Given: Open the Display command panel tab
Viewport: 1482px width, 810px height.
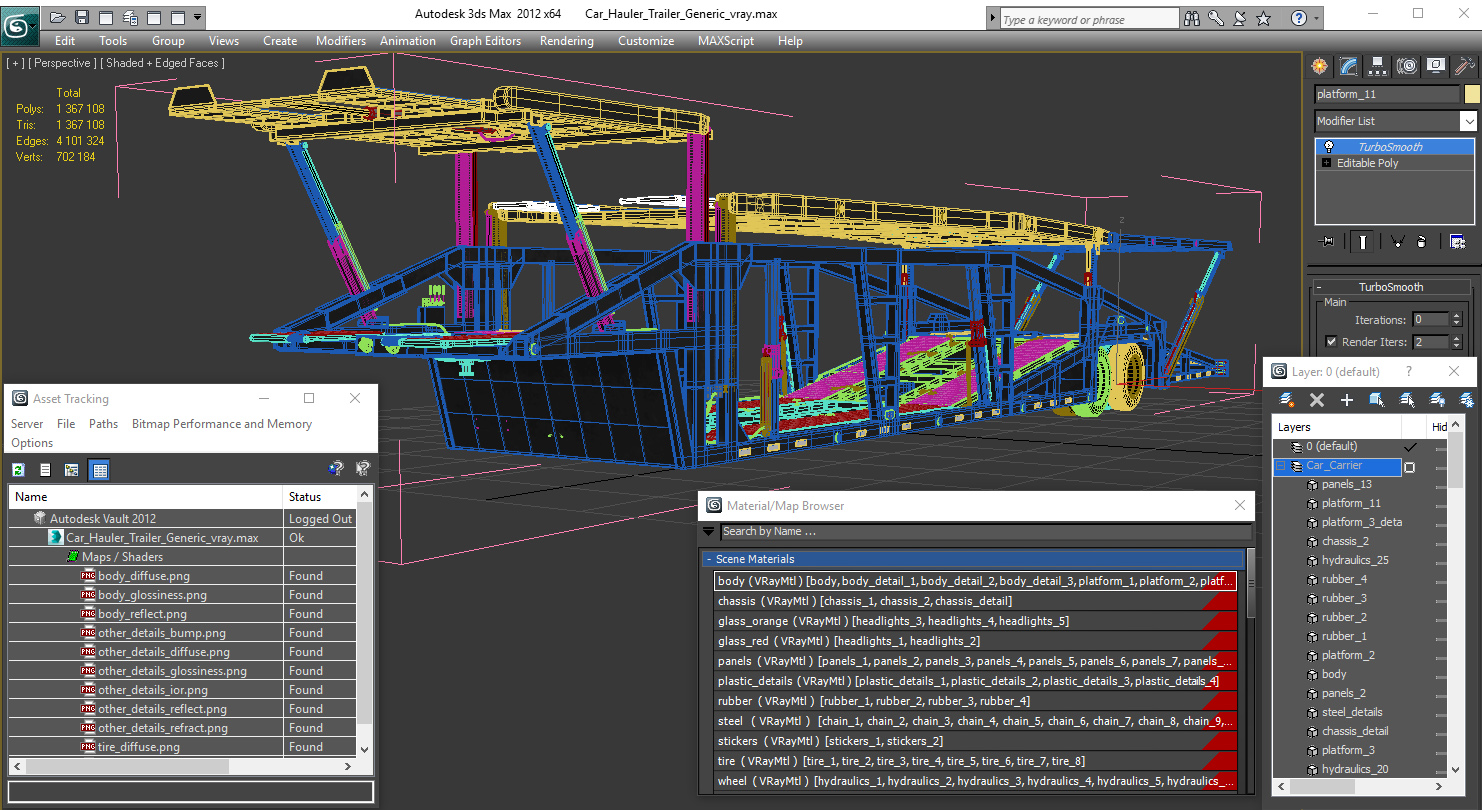Looking at the screenshot, I should click(x=1436, y=66).
